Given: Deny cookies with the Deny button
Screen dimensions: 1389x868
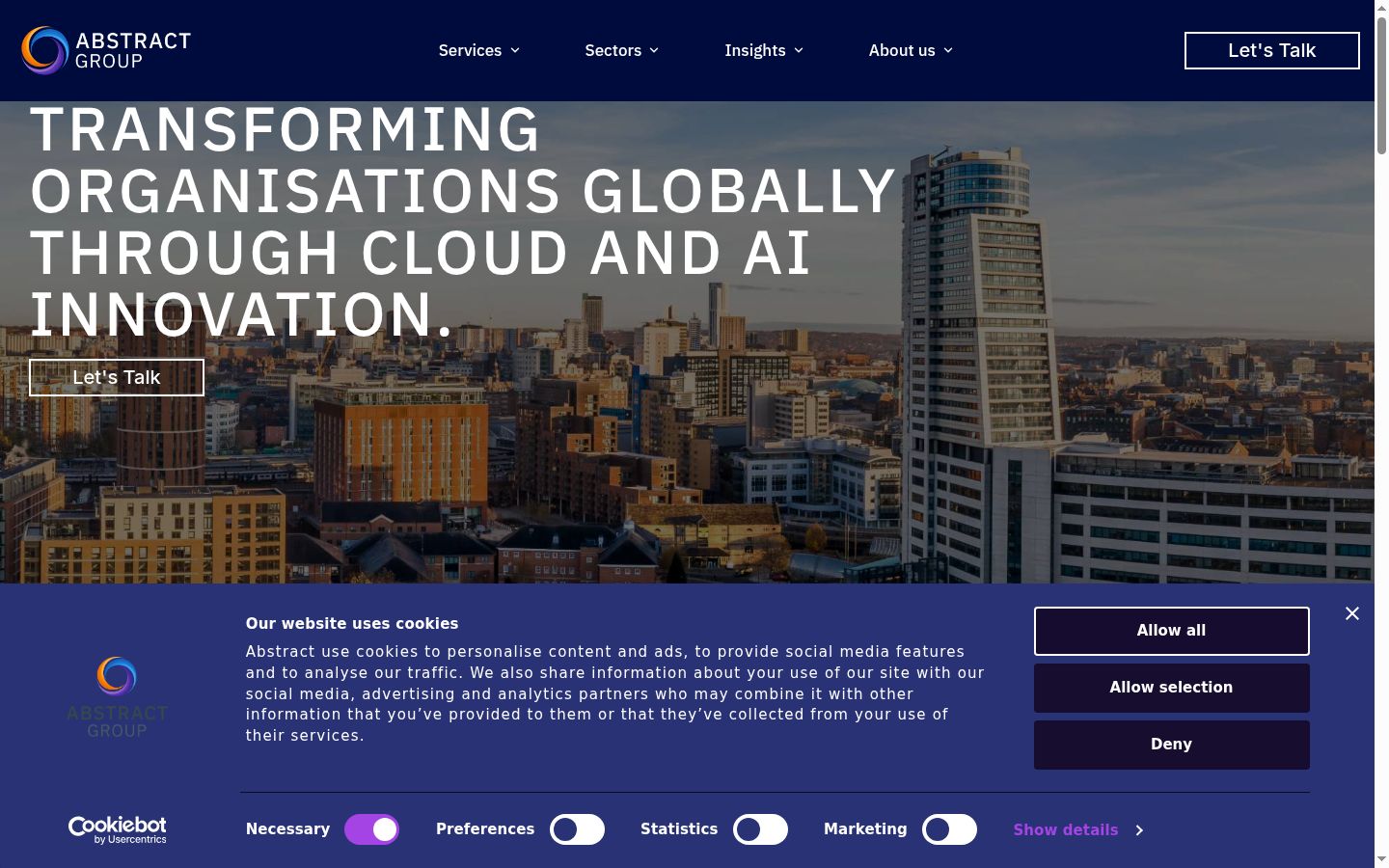Looking at the screenshot, I should point(1171,745).
